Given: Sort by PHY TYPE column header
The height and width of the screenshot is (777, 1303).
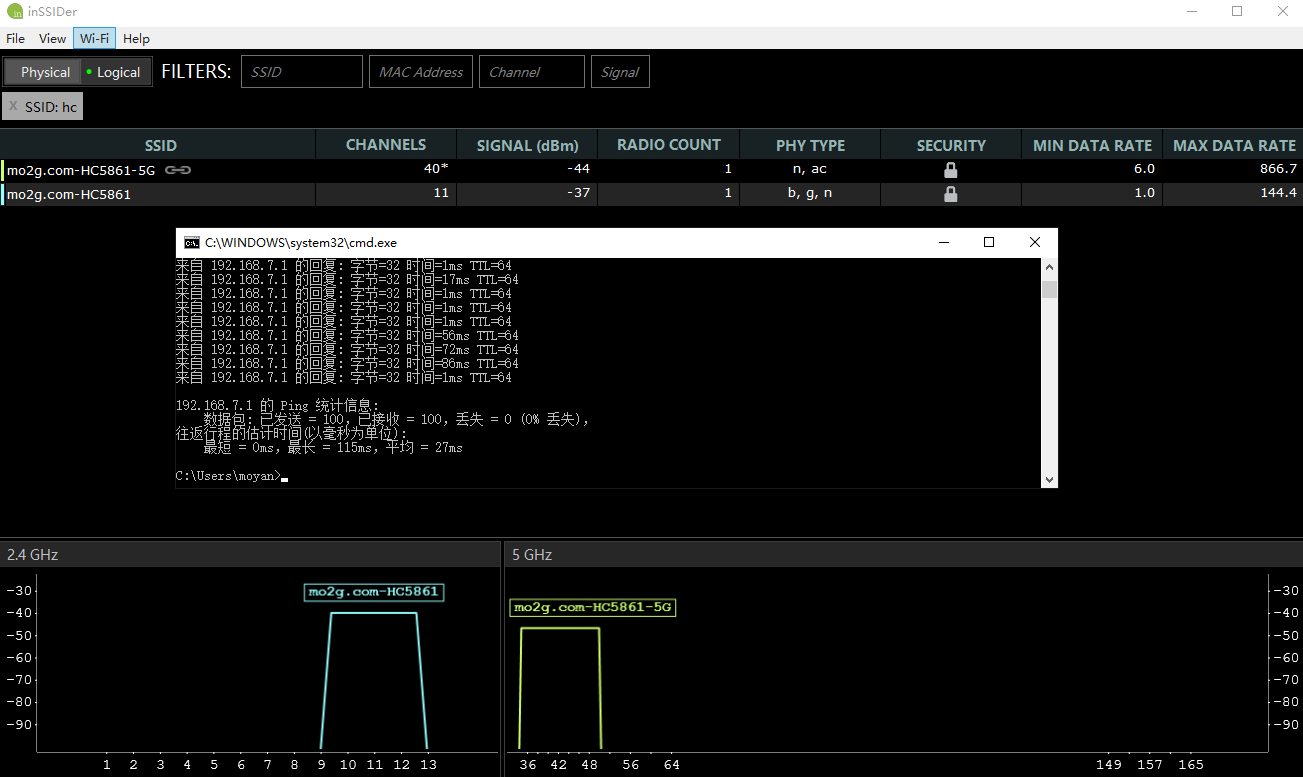Looking at the screenshot, I should [x=810, y=145].
